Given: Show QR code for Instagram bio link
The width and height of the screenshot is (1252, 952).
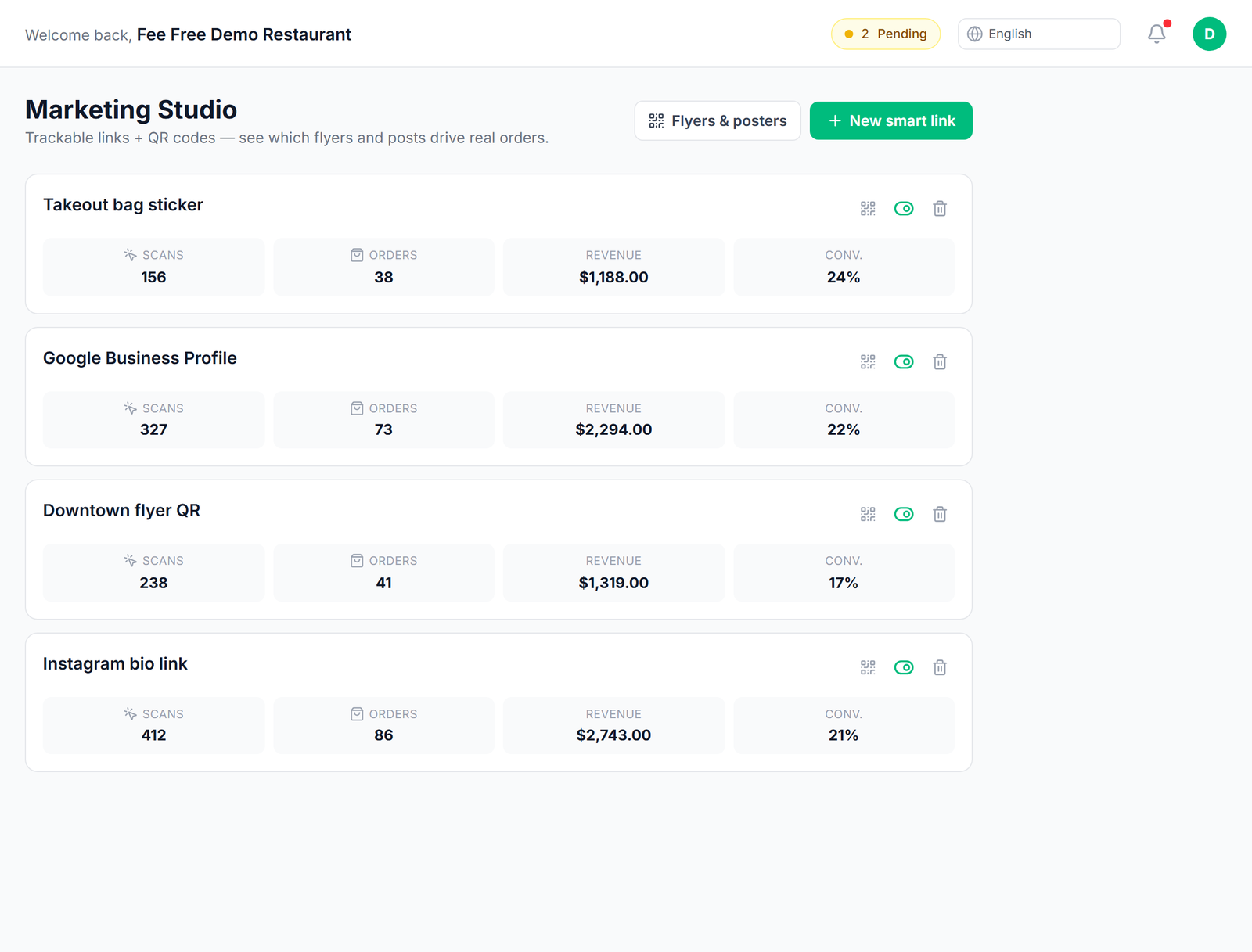Looking at the screenshot, I should (x=868, y=667).
